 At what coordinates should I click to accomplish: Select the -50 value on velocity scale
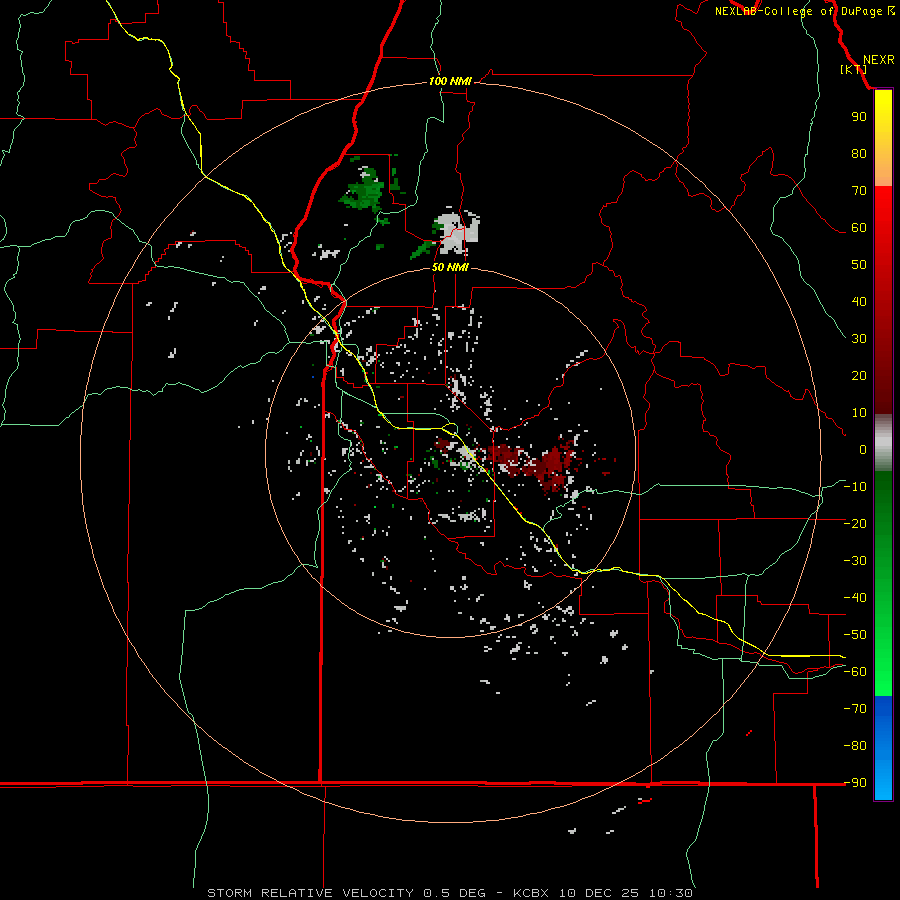(x=855, y=635)
